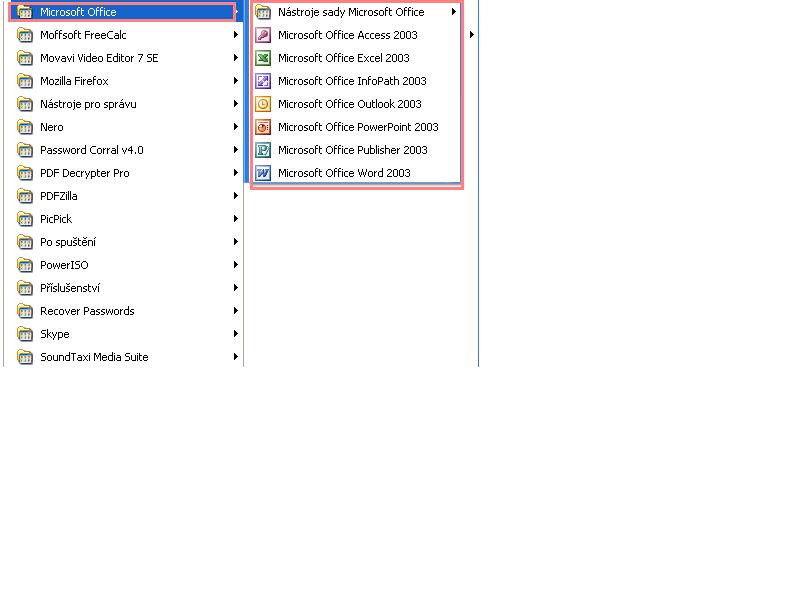The width and height of the screenshot is (800, 600).
Task: Expand the Moffsoft FreeCalc submenu arrow
Action: (236, 34)
